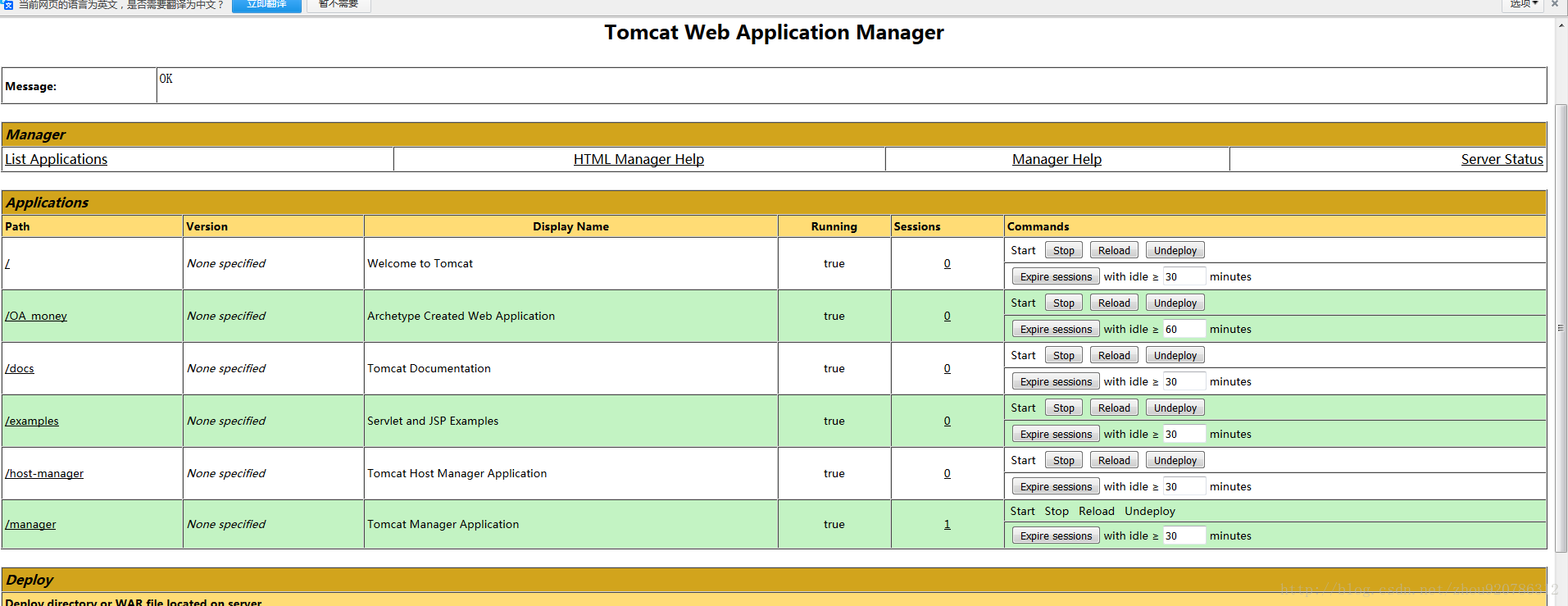Viewport: 1568px width, 606px height.
Task: Decline translation with the gray button
Action: pos(339,5)
